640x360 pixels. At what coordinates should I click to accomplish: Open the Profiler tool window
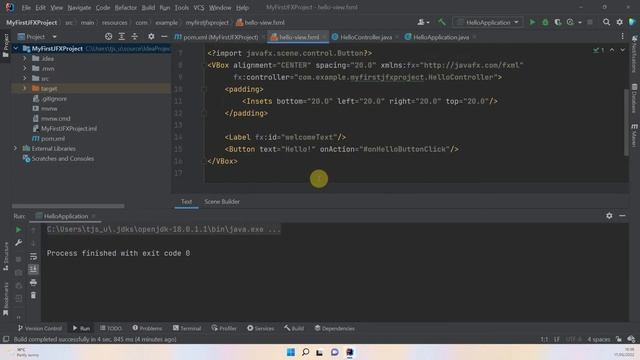pyautogui.click(x=224, y=328)
